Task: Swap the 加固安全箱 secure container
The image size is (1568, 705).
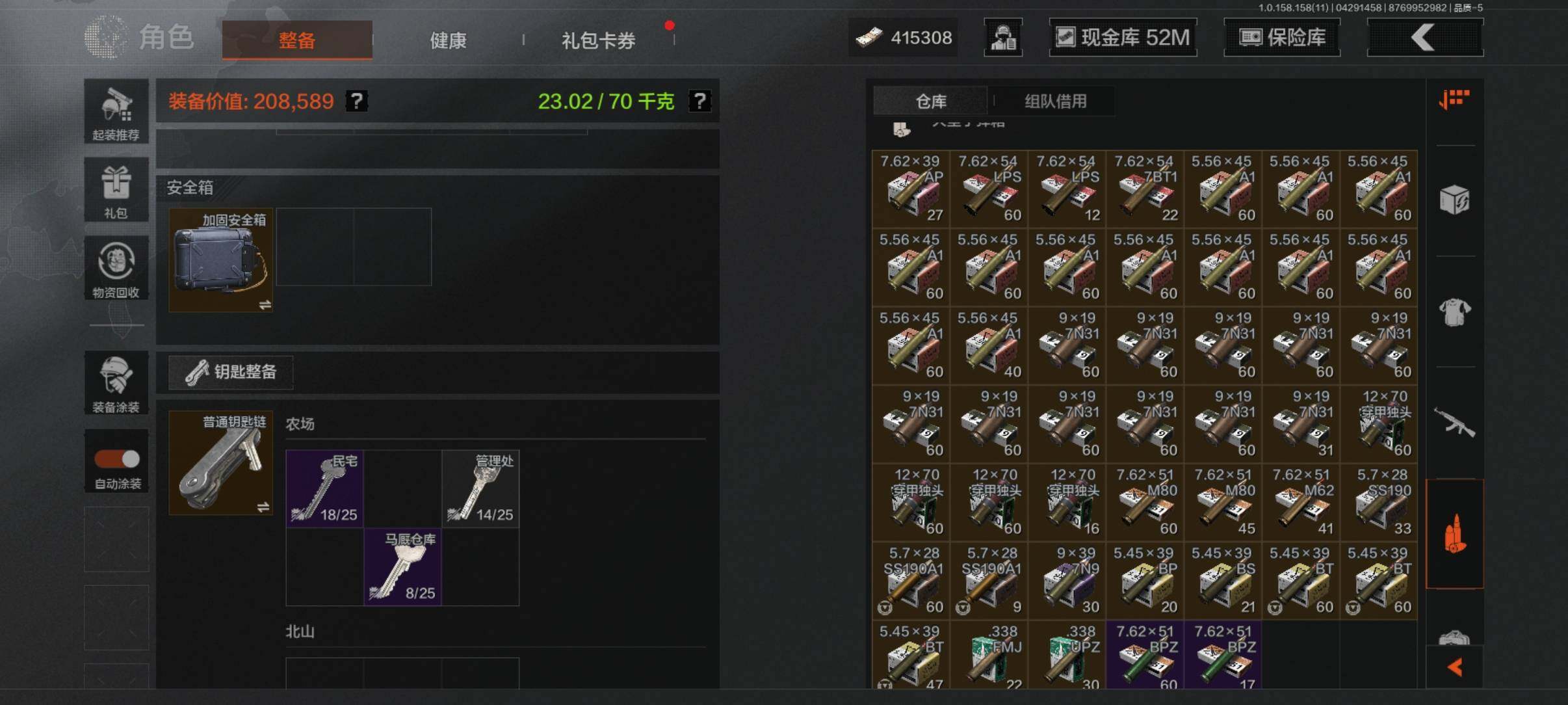Action: click(265, 304)
